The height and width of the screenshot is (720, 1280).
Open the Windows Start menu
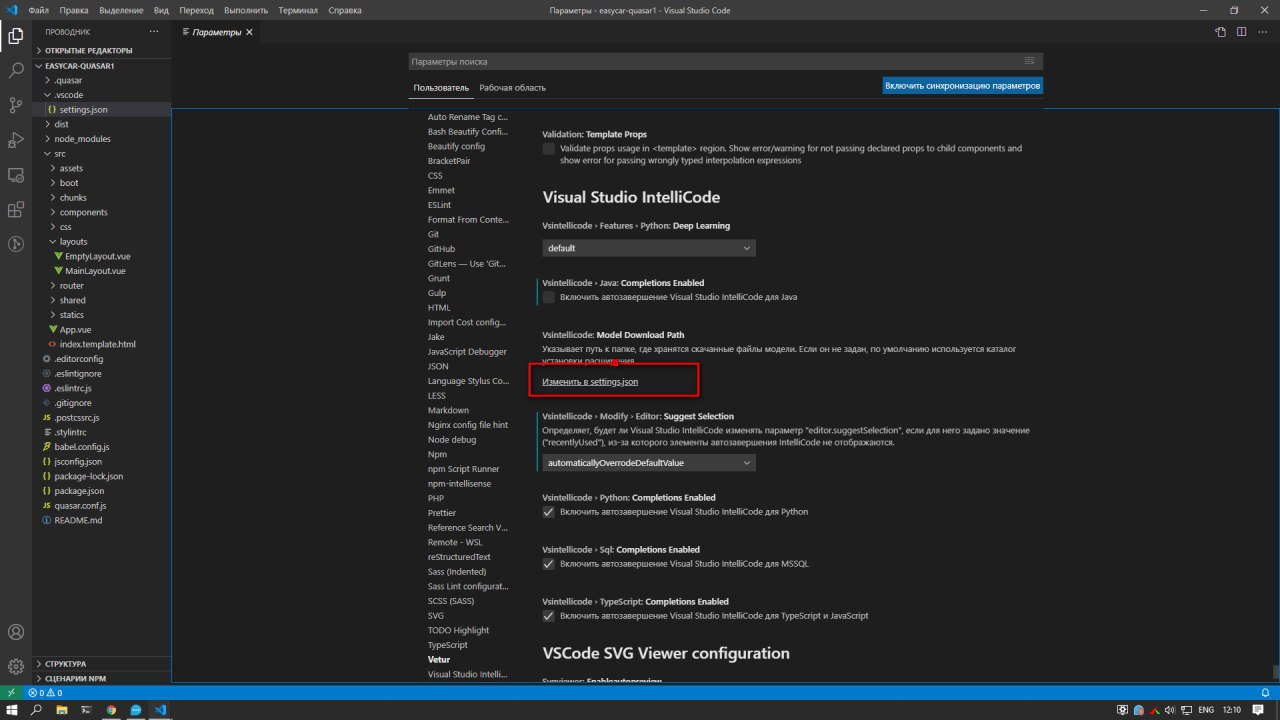point(11,709)
